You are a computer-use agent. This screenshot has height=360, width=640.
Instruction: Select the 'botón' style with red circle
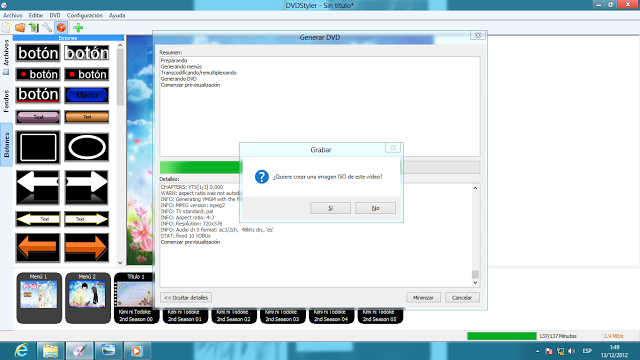point(38,74)
